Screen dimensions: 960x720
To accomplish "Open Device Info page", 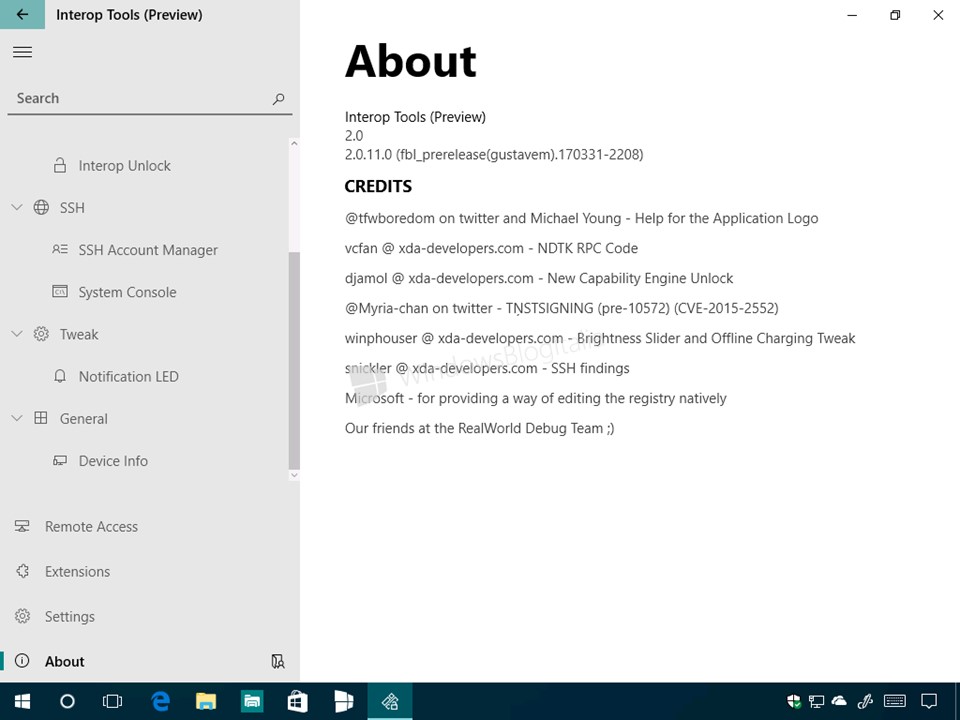I will 113,461.
